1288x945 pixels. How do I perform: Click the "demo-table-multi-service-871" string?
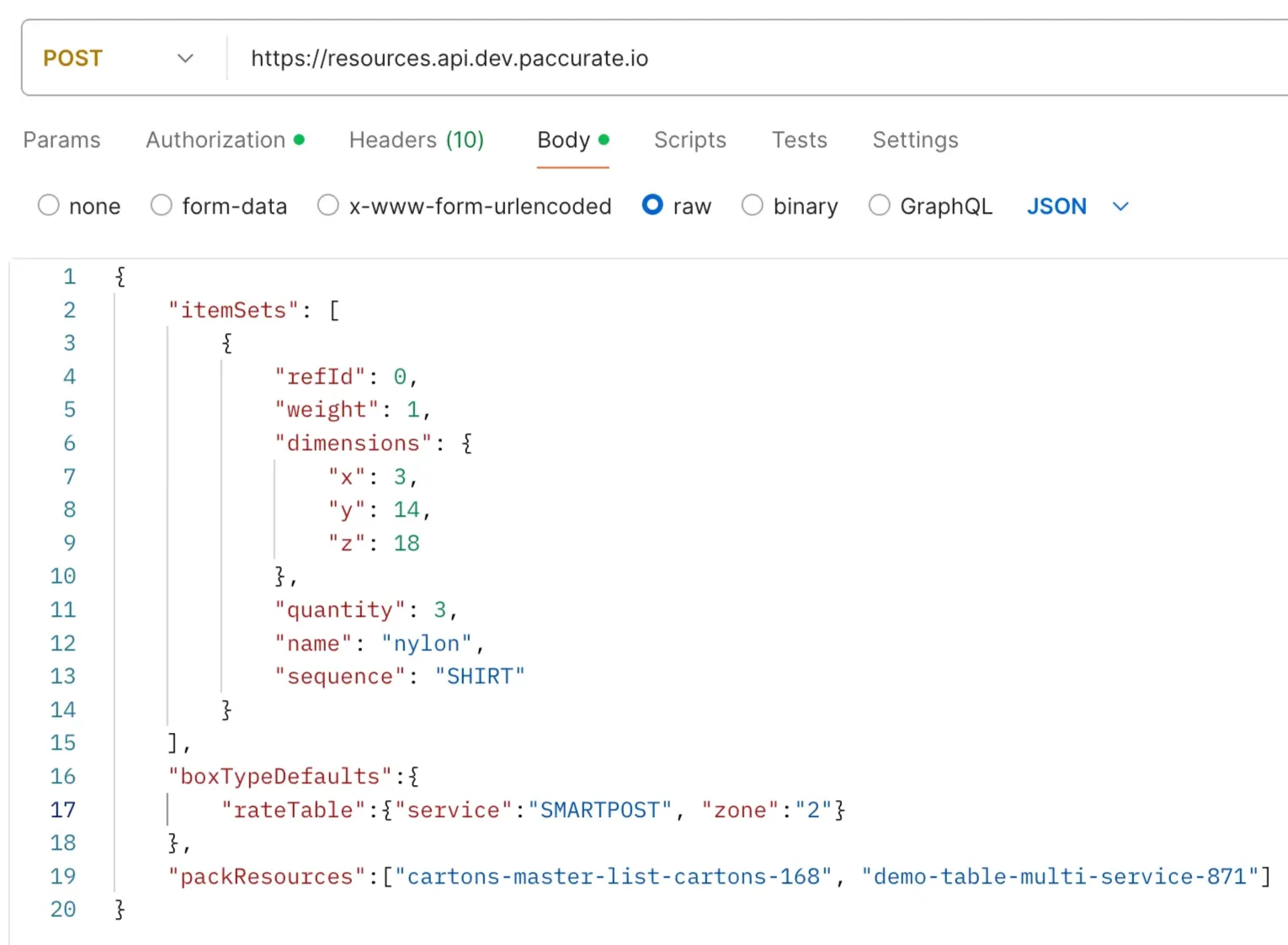coord(1060,877)
